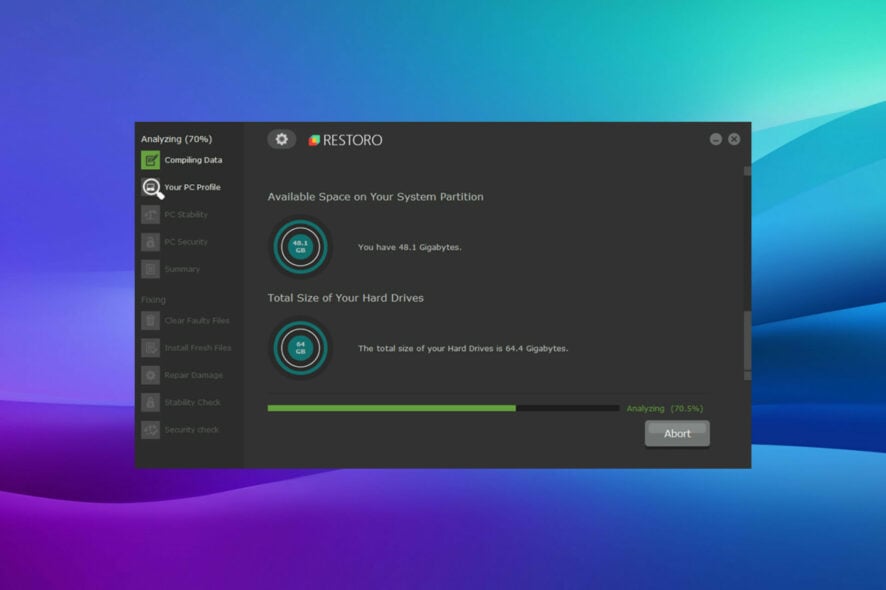Select Security check in the Fixing list

pos(191,430)
